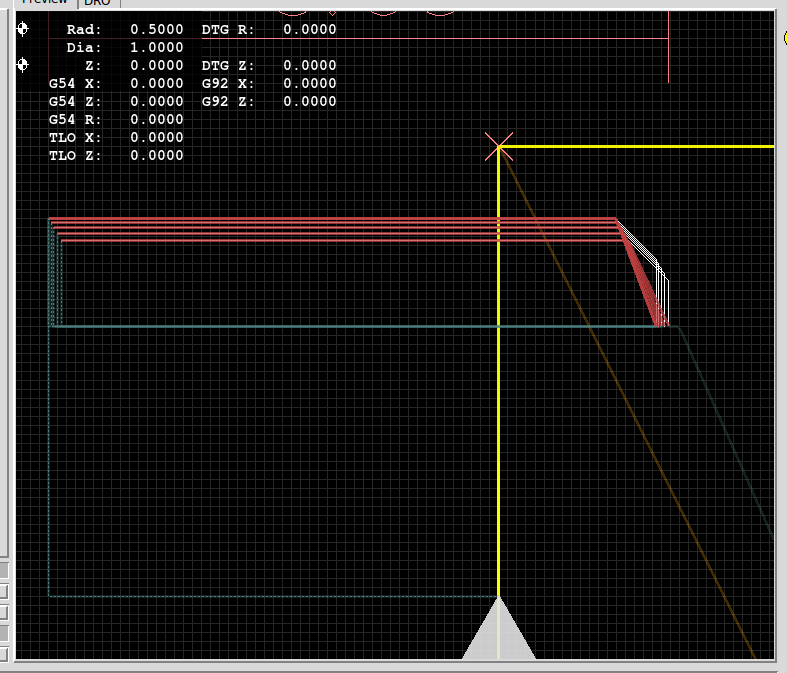The image size is (787, 673).
Task: Click the 'G54 Z:' label
Action: pyautogui.click(x=75, y=102)
